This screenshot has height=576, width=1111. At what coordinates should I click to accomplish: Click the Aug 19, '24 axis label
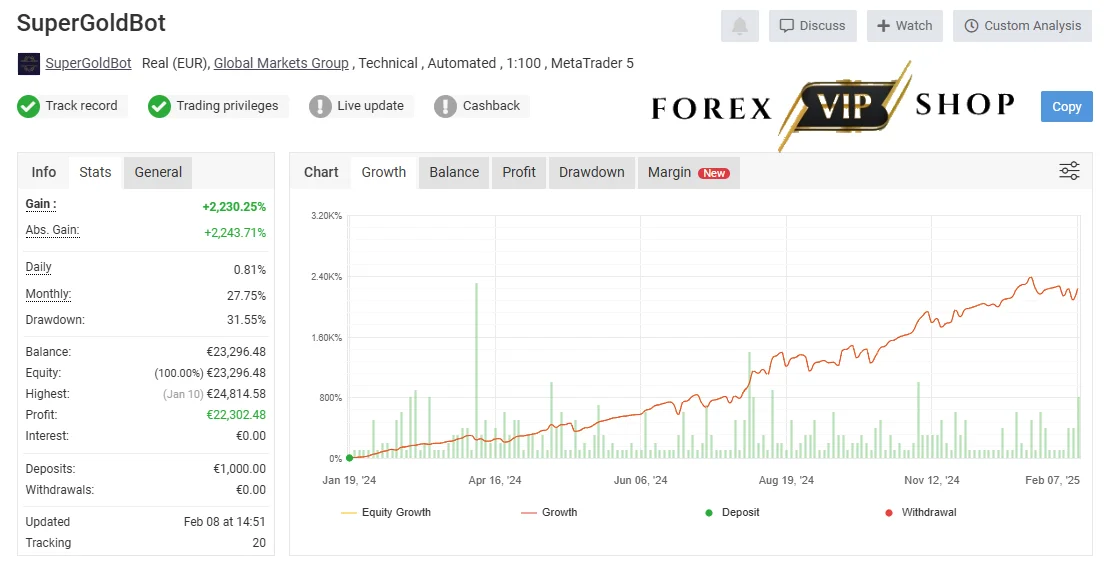click(786, 480)
